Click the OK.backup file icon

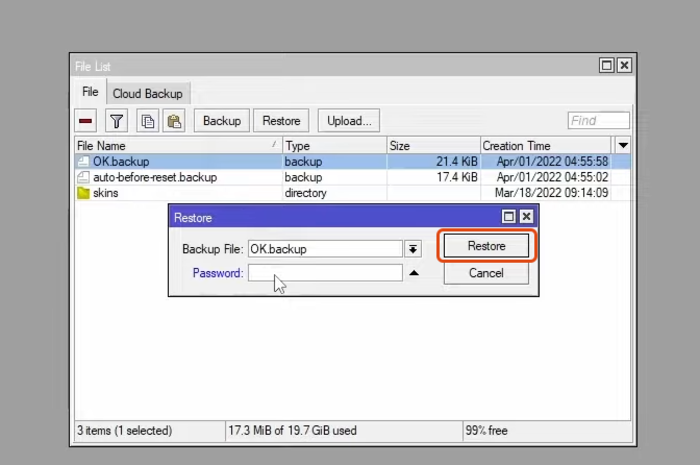click(84, 161)
